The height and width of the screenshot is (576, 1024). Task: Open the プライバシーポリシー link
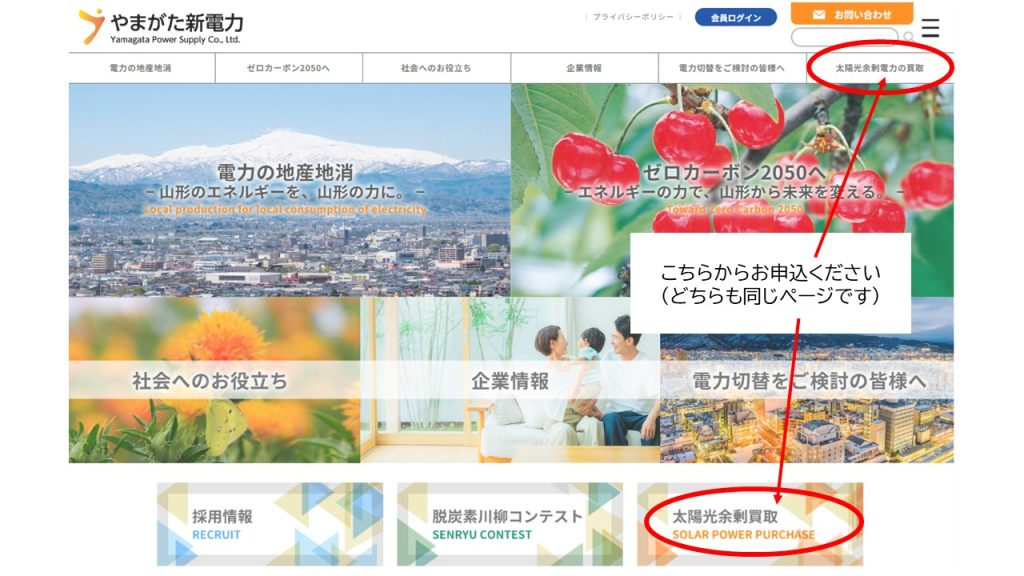[x=635, y=18]
